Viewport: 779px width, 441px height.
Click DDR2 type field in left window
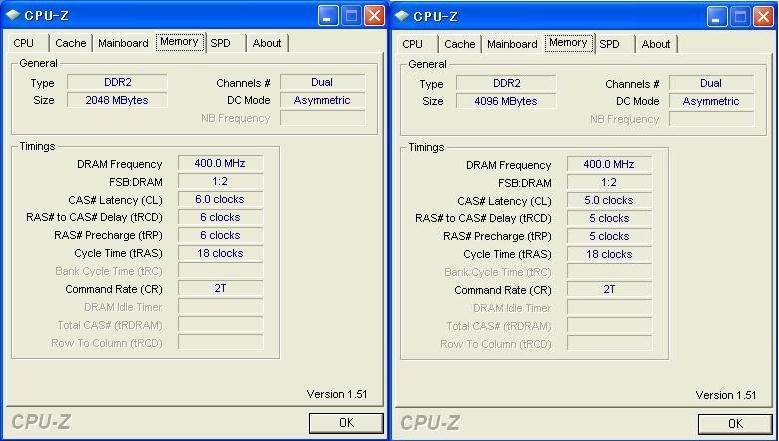117,82
